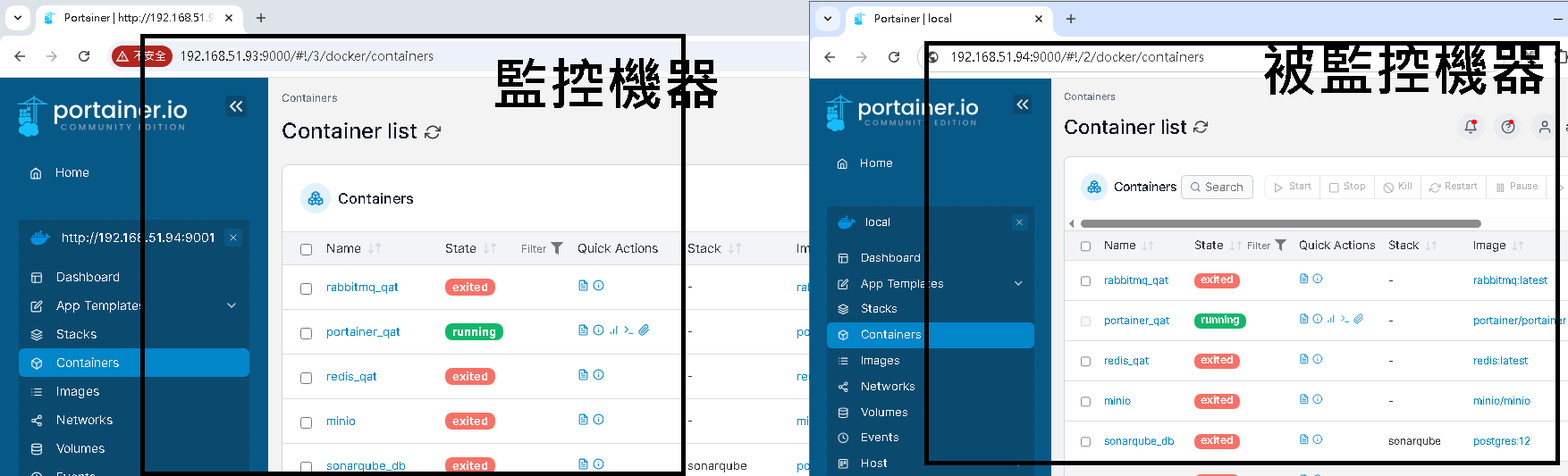Image resolution: width=1568 pixels, height=476 pixels.
Task: Refresh Container list in right window
Action: coord(1201,128)
